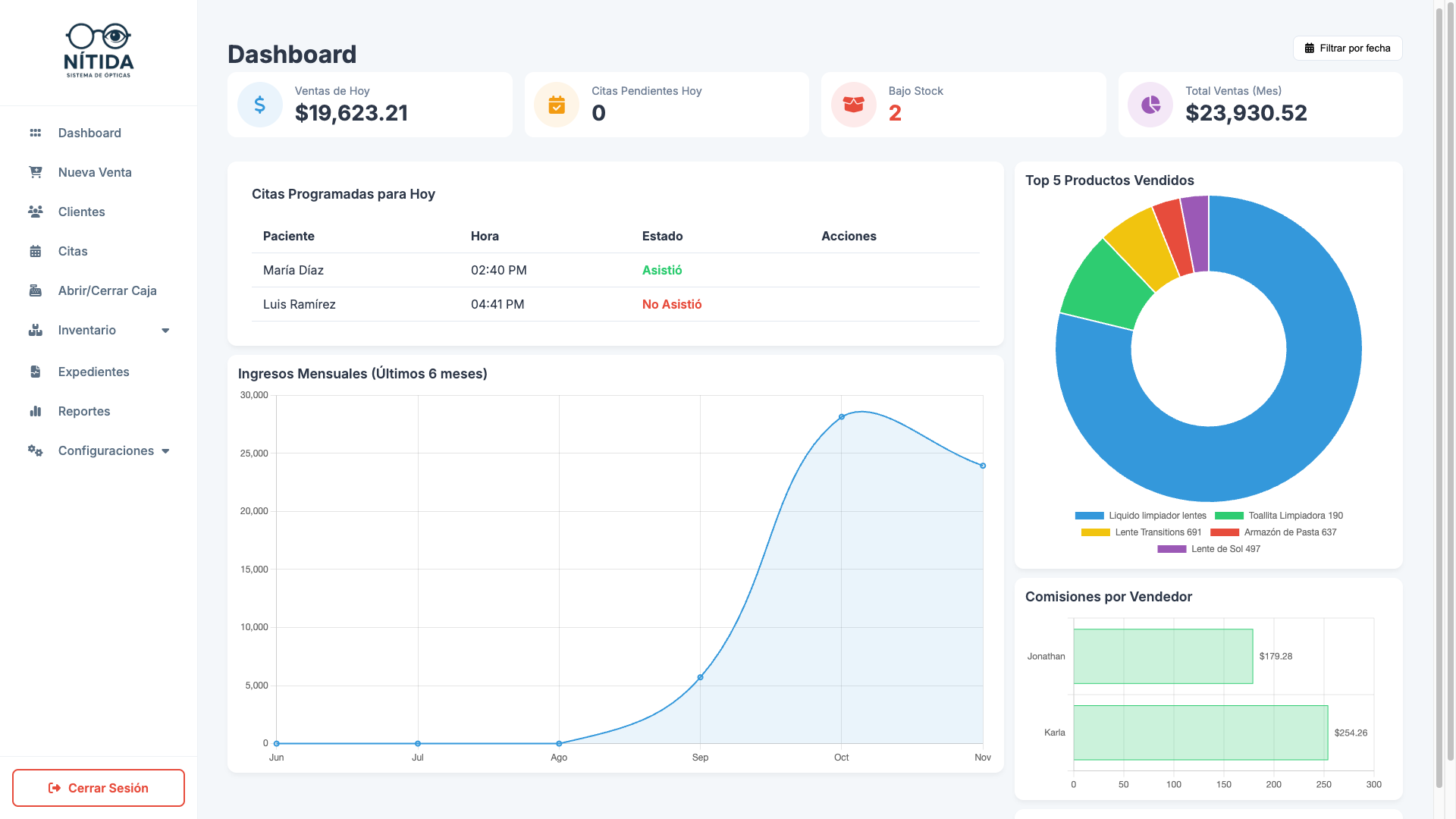Screen dimensions: 1456x819
Task: Click the Oct data point on the income chart
Action: coord(842,416)
